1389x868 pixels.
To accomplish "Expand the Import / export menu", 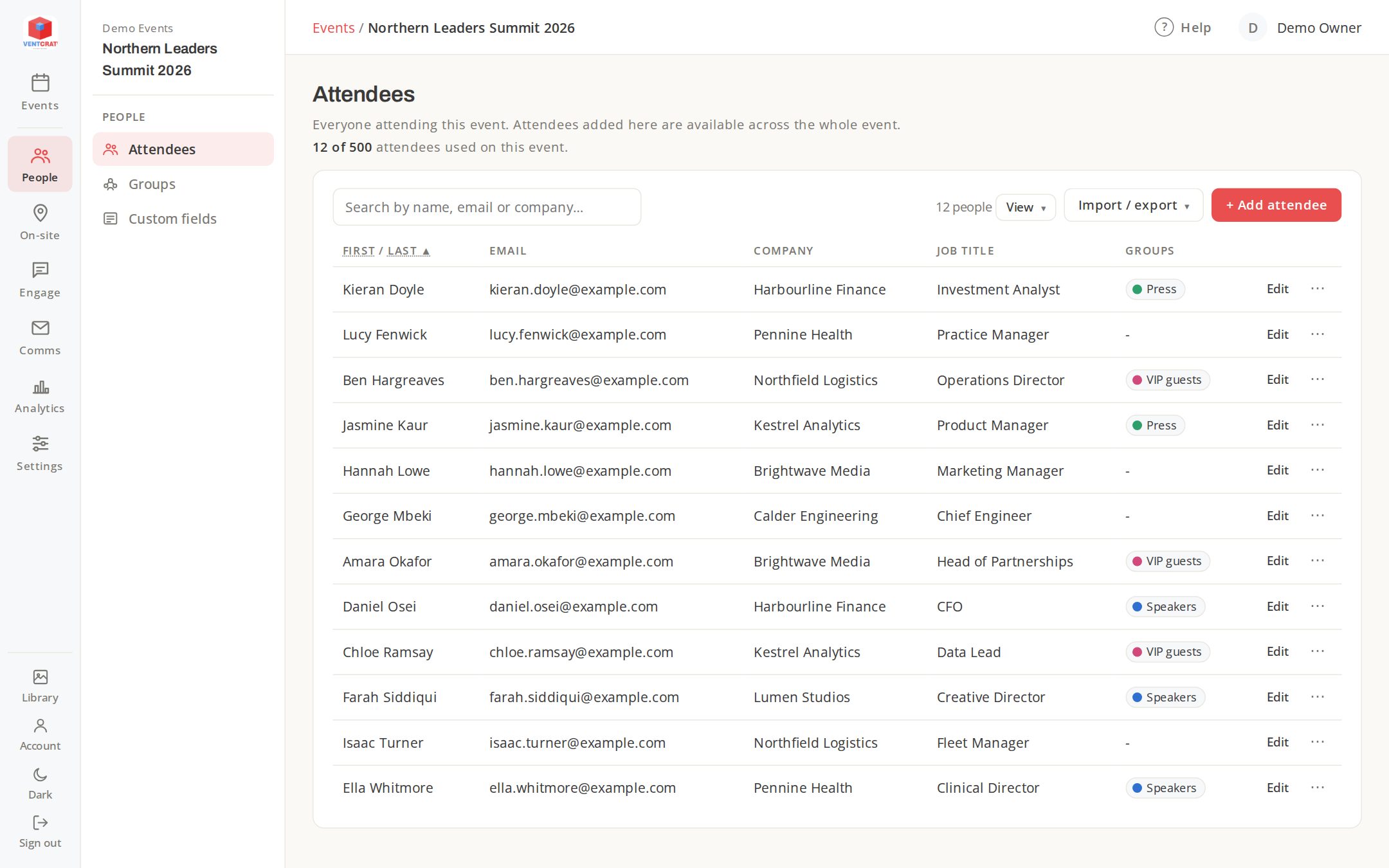I will 1133,205.
